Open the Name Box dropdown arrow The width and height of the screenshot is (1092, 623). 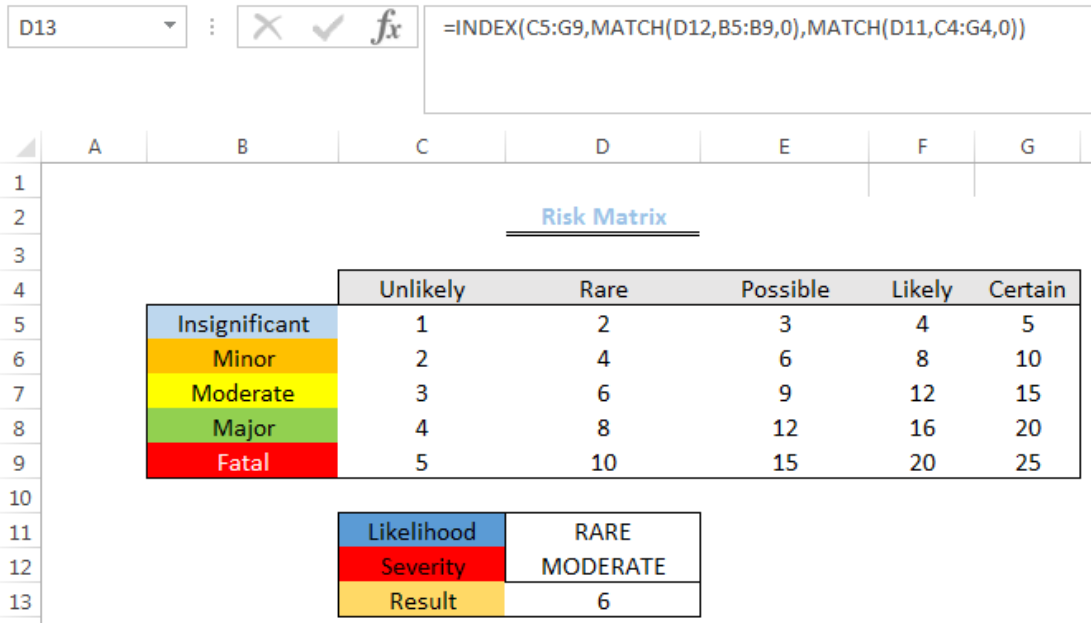[x=168, y=27]
